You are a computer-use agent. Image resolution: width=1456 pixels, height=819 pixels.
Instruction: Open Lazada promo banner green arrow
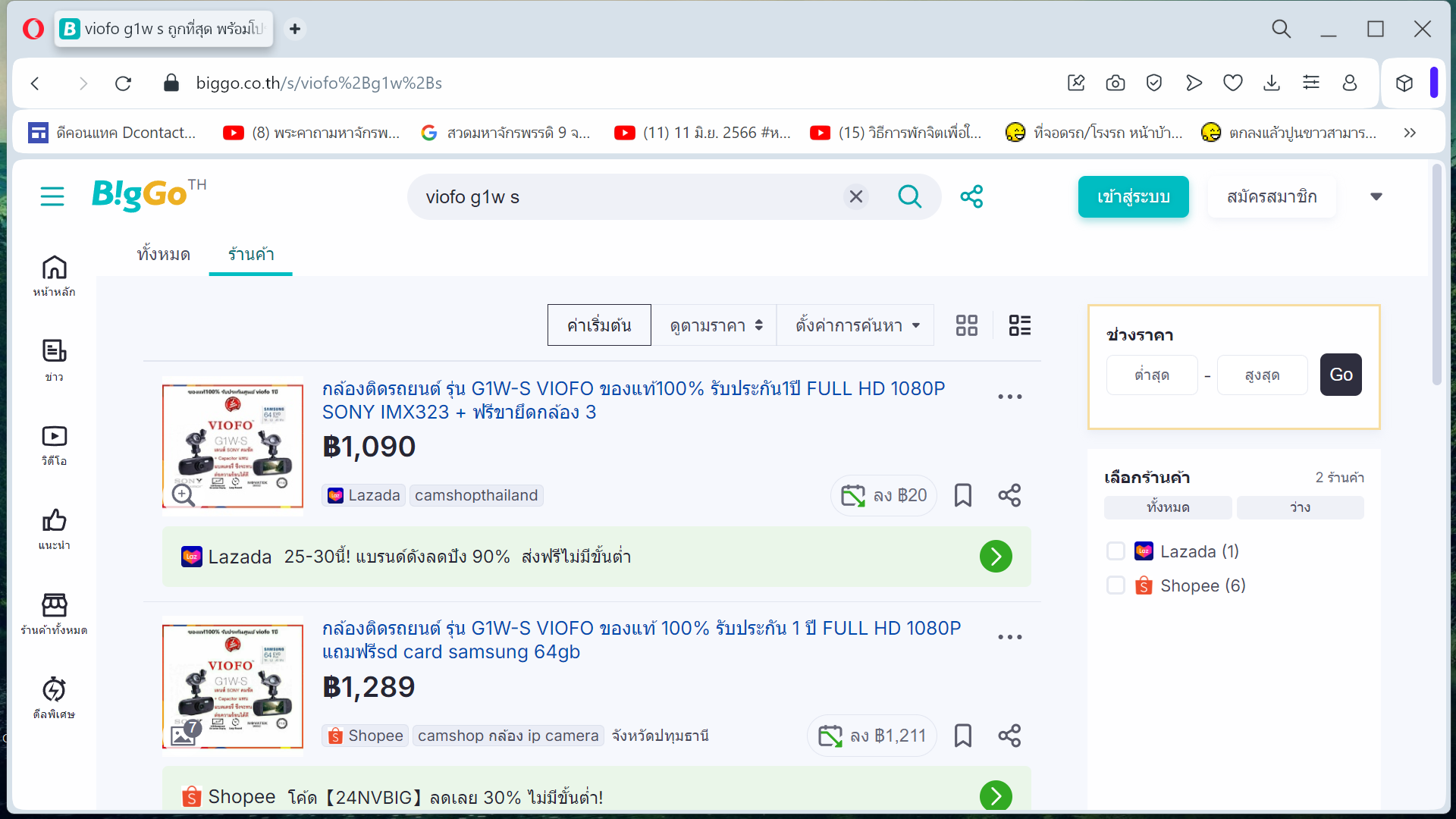(x=996, y=557)
